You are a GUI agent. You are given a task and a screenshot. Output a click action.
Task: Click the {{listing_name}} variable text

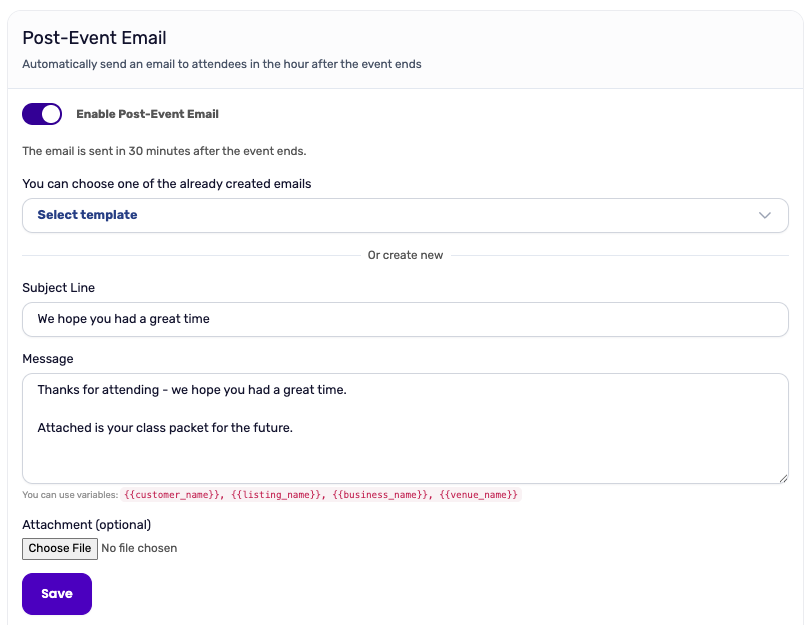coord(278,495)
